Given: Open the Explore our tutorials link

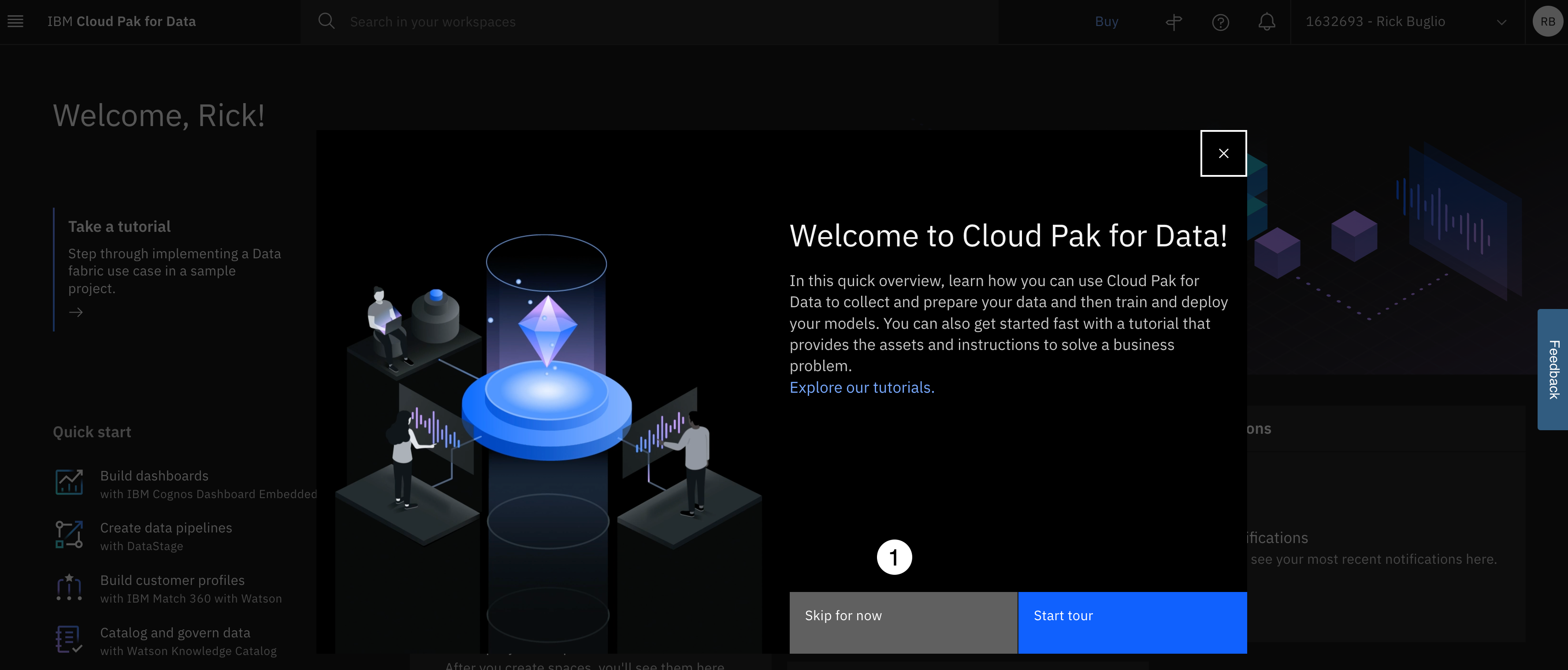Looking at the screenshot, I should click(861, 387).
